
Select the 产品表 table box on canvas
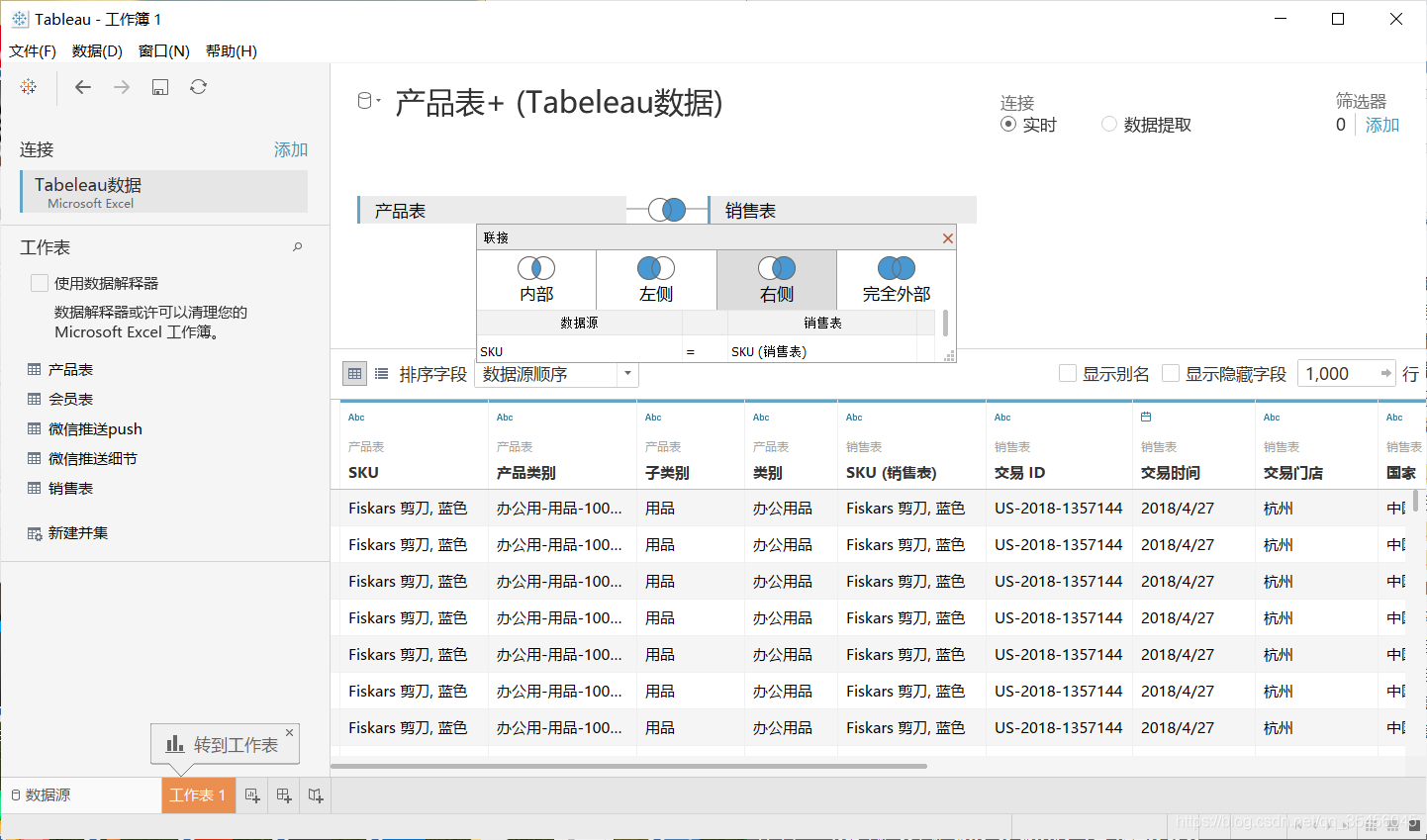tap(492, 210)
